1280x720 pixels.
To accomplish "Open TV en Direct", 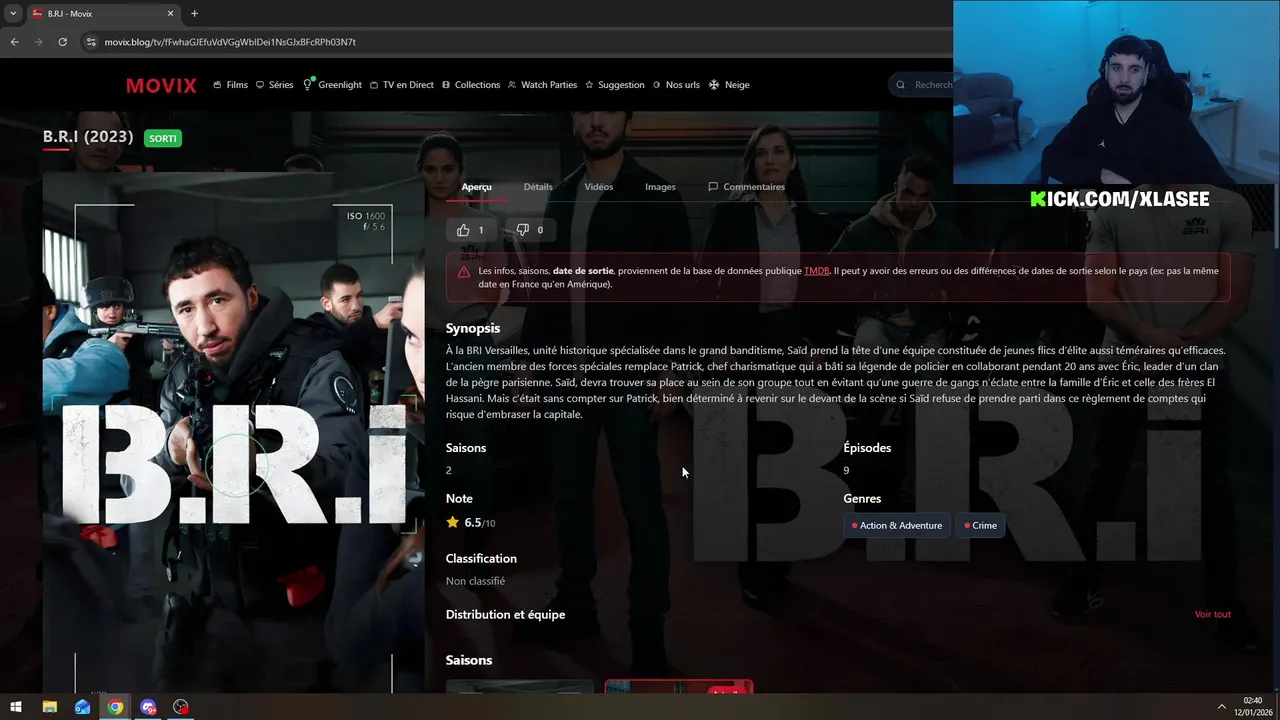I will click(x=402, y=85).
